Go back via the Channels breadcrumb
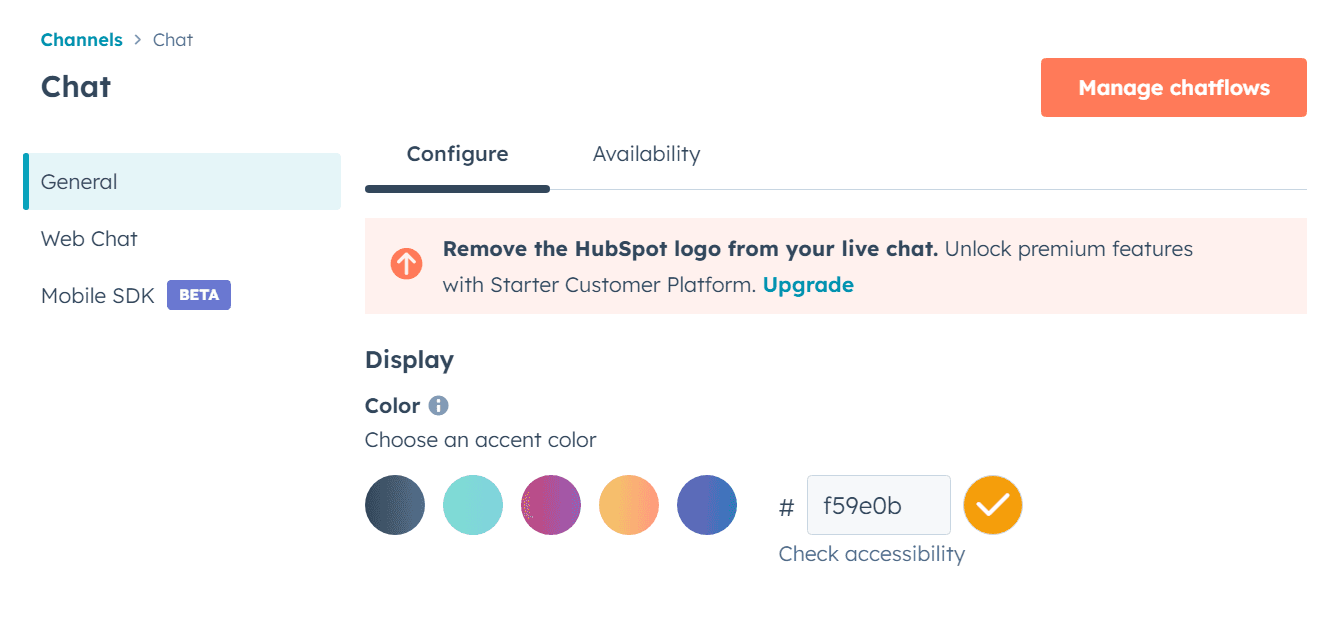 coord(81,39)
